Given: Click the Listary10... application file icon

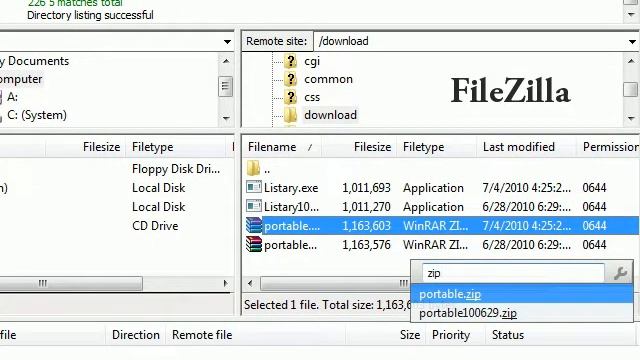Looking at the screenshot, I should pos(254,206).
